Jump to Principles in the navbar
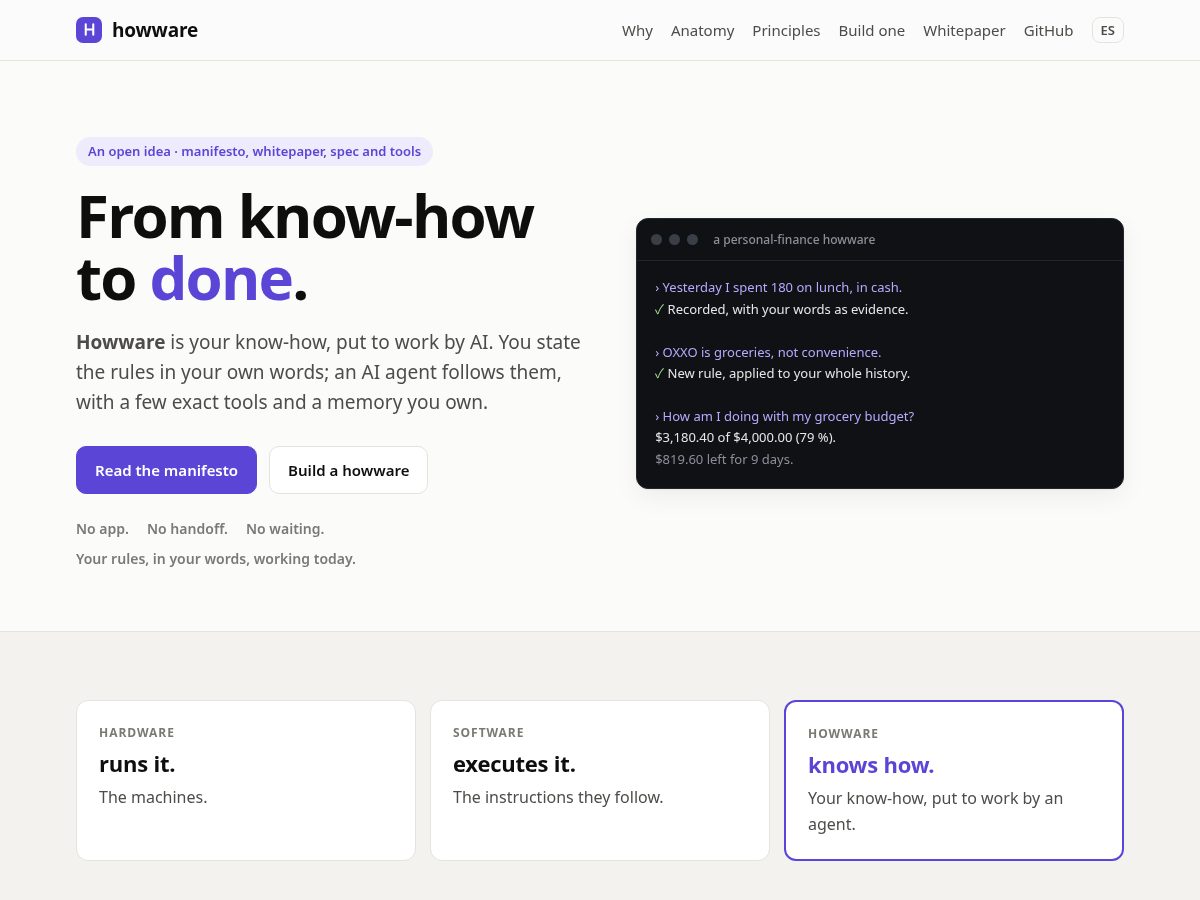Screen dimensions: 1200x900 point(786,31)
